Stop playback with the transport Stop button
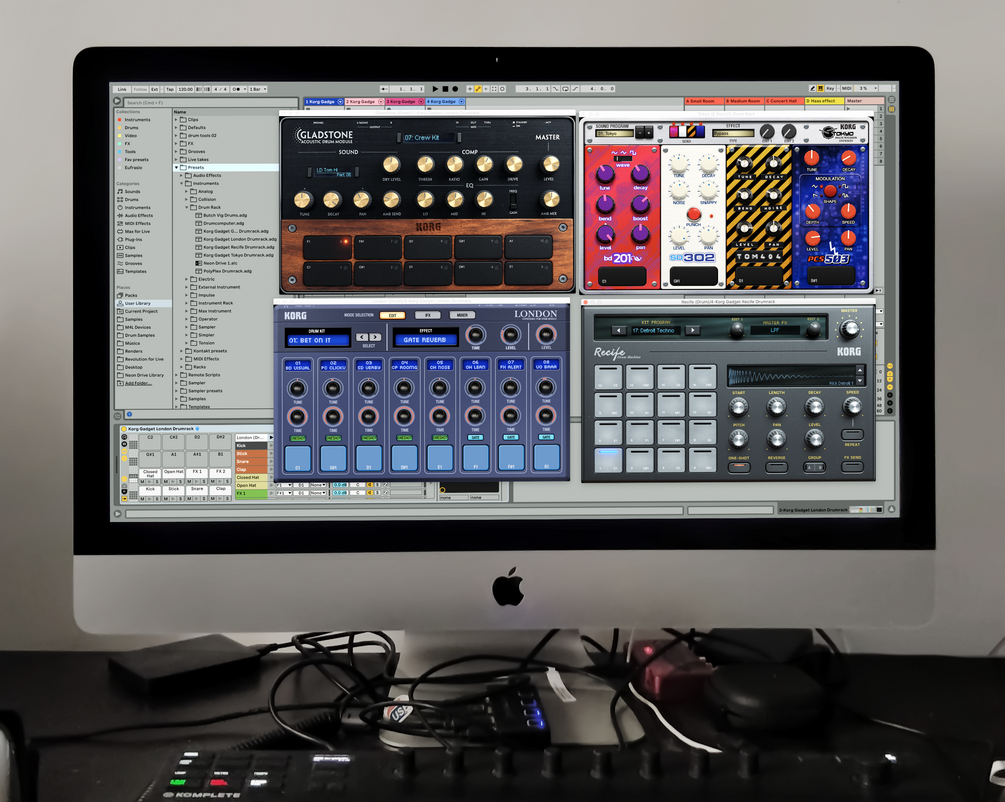This screenshot has width=1005, height=802. tap(445, 89)
